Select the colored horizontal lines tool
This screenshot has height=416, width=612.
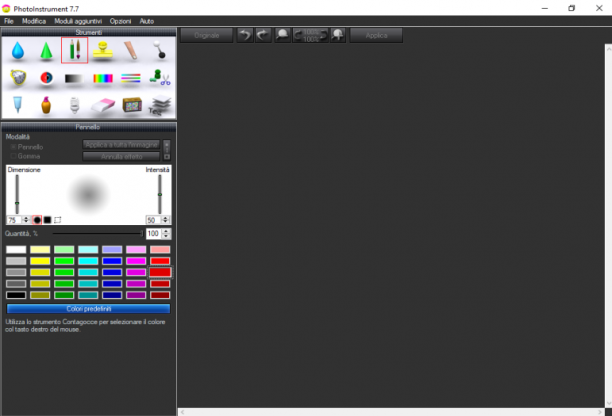pyautogui.click(x=131, y=78)
